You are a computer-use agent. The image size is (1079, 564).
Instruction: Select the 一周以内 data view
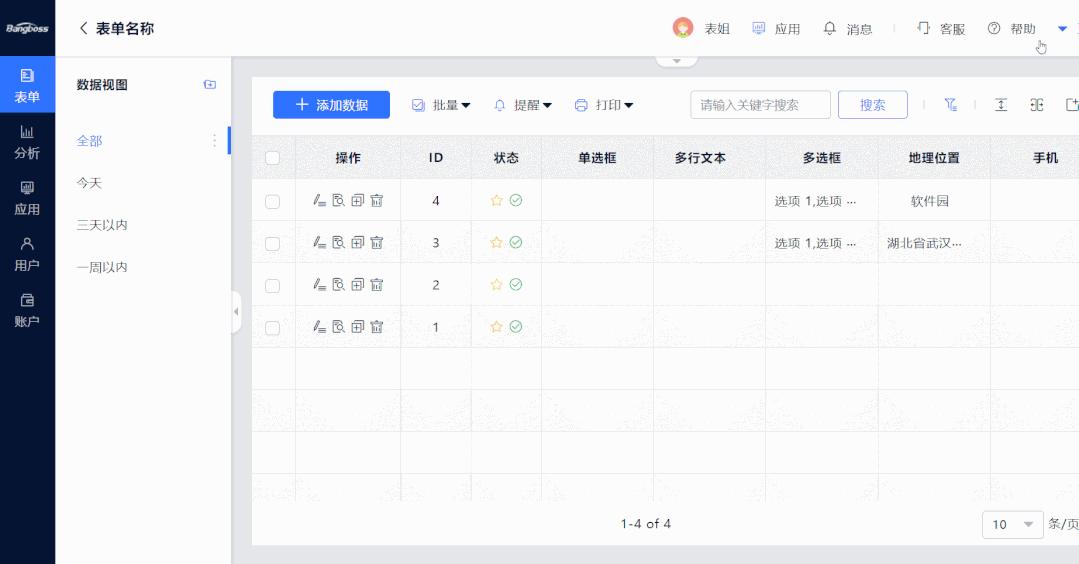click(x=102, y=267)
